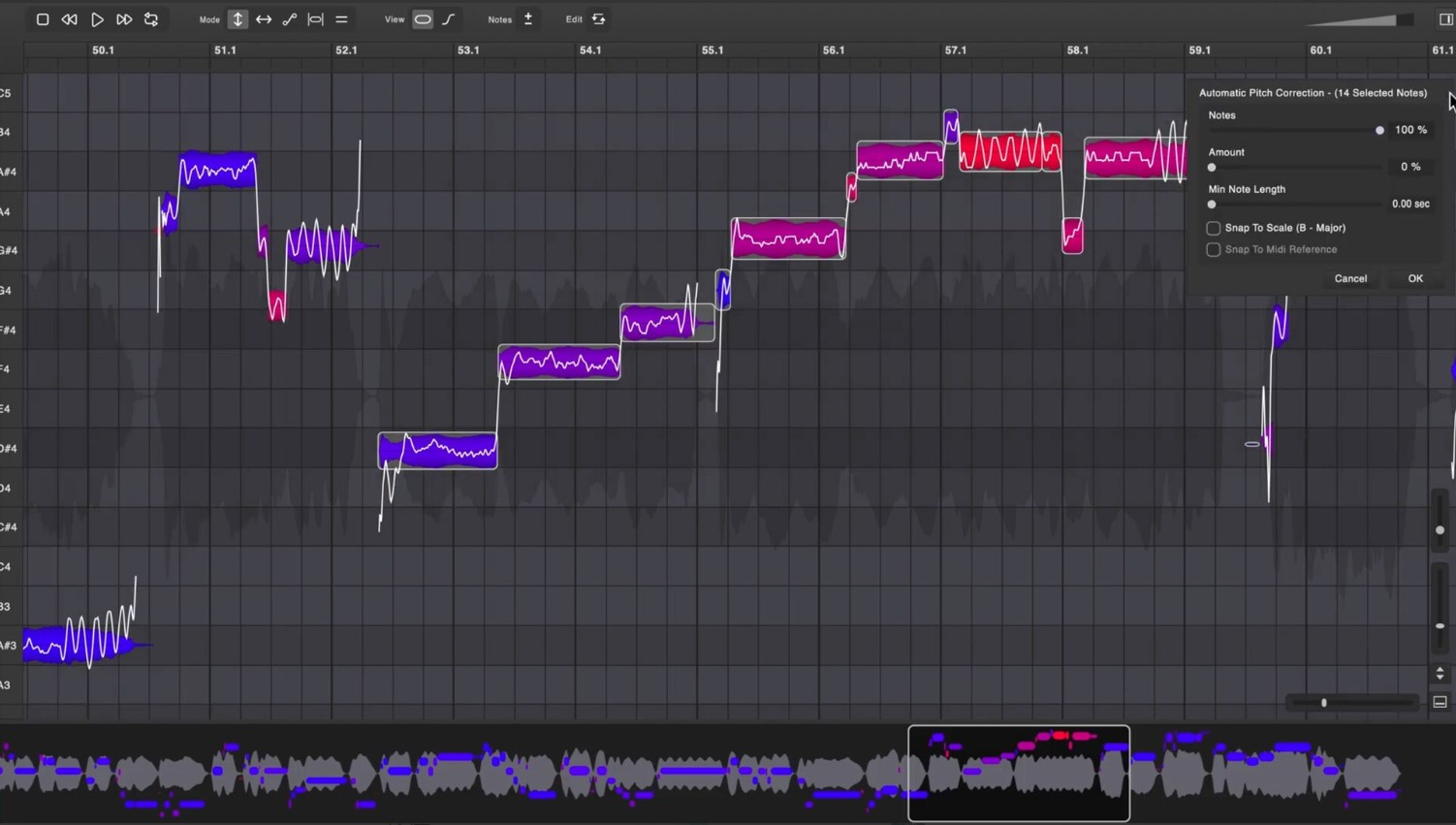This screenshot has height=825, width=1456.
Task: Open the Notes options next to the plus-minus icon
Action: 528,18
